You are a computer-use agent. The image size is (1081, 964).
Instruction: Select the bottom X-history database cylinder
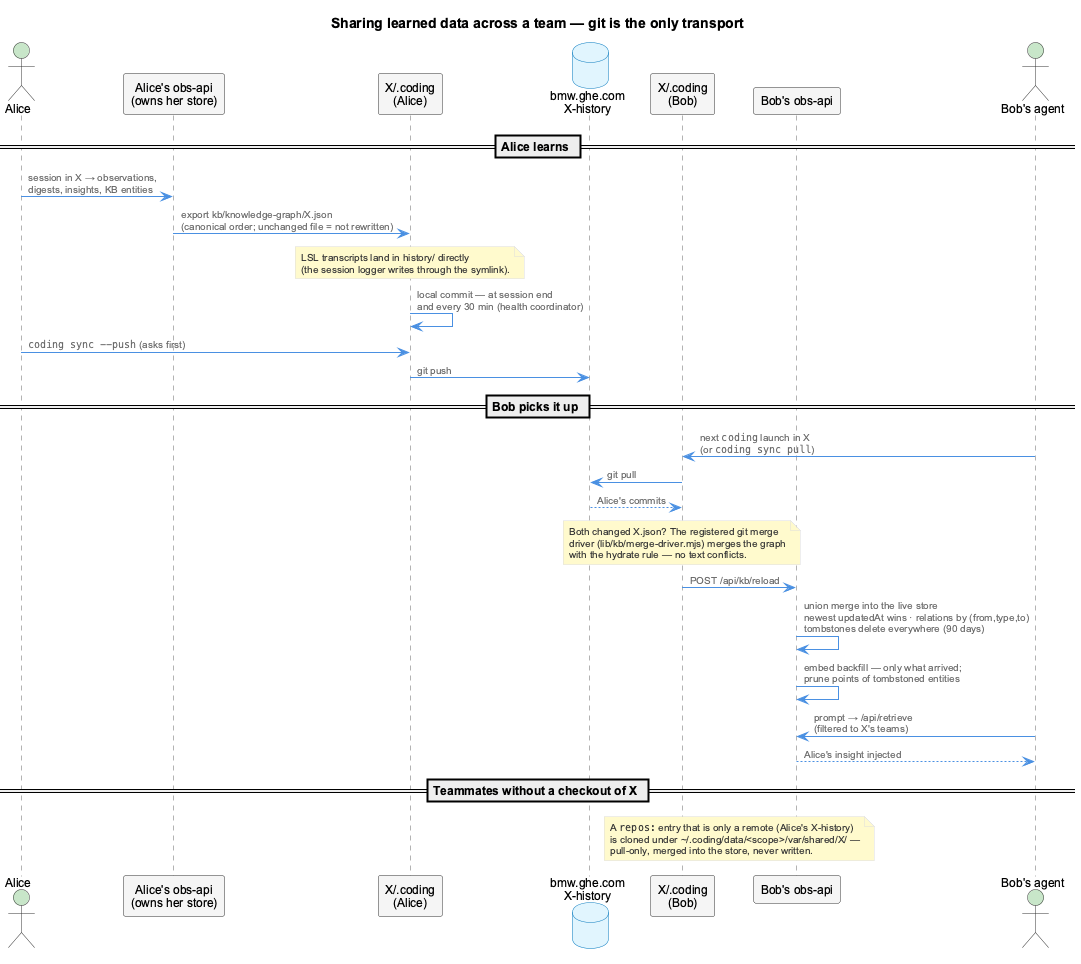(590, 925)
